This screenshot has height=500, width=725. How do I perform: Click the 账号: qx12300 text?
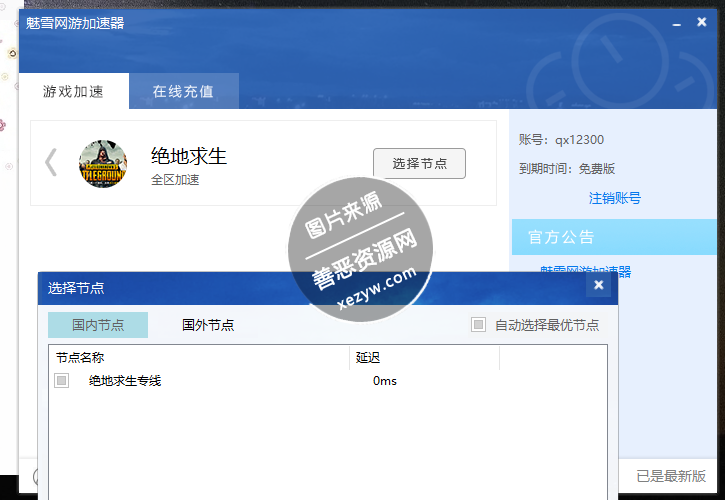click(x=561, y=140)
